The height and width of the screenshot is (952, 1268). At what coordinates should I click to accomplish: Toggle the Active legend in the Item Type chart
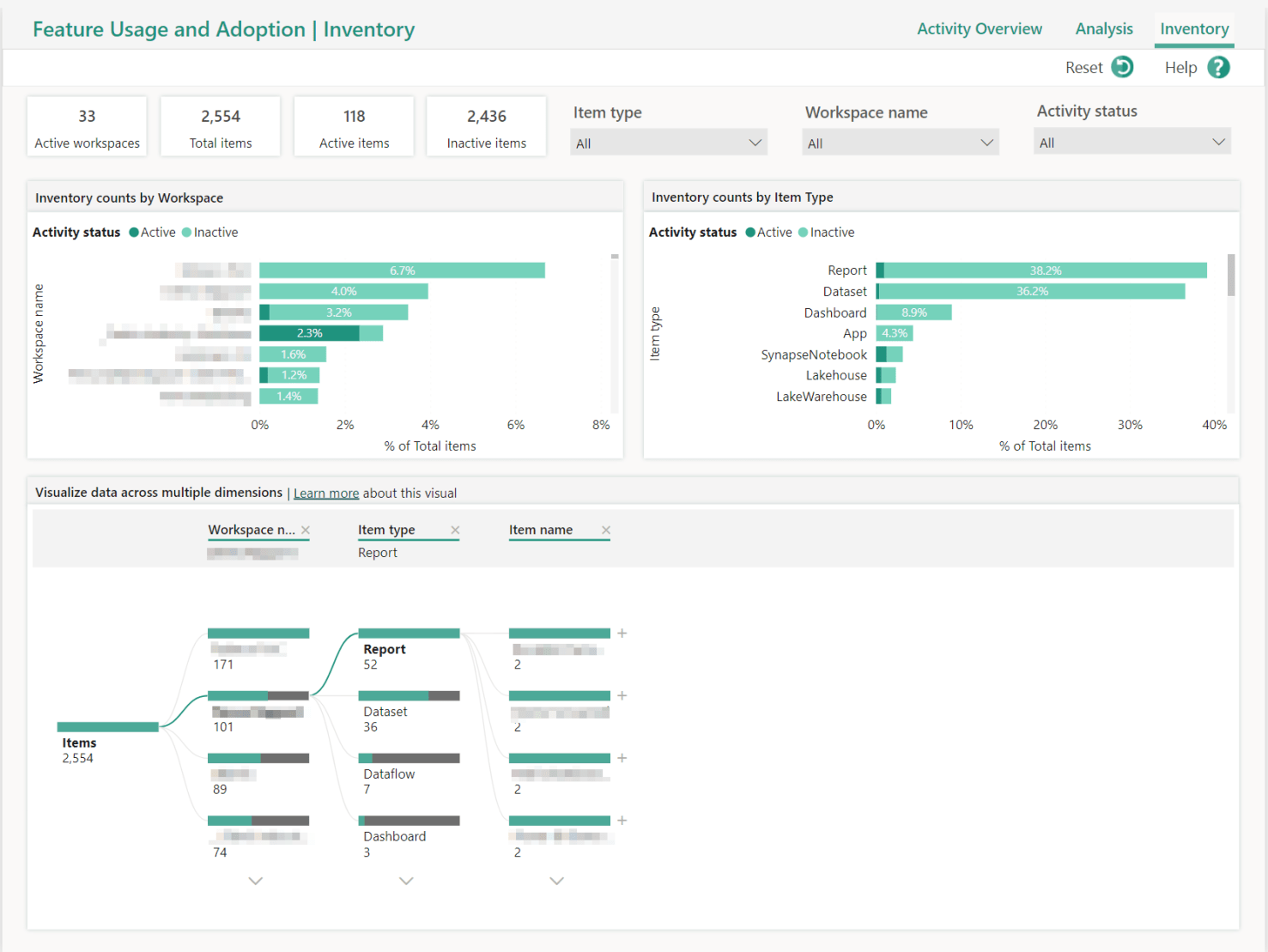[768, 232]
